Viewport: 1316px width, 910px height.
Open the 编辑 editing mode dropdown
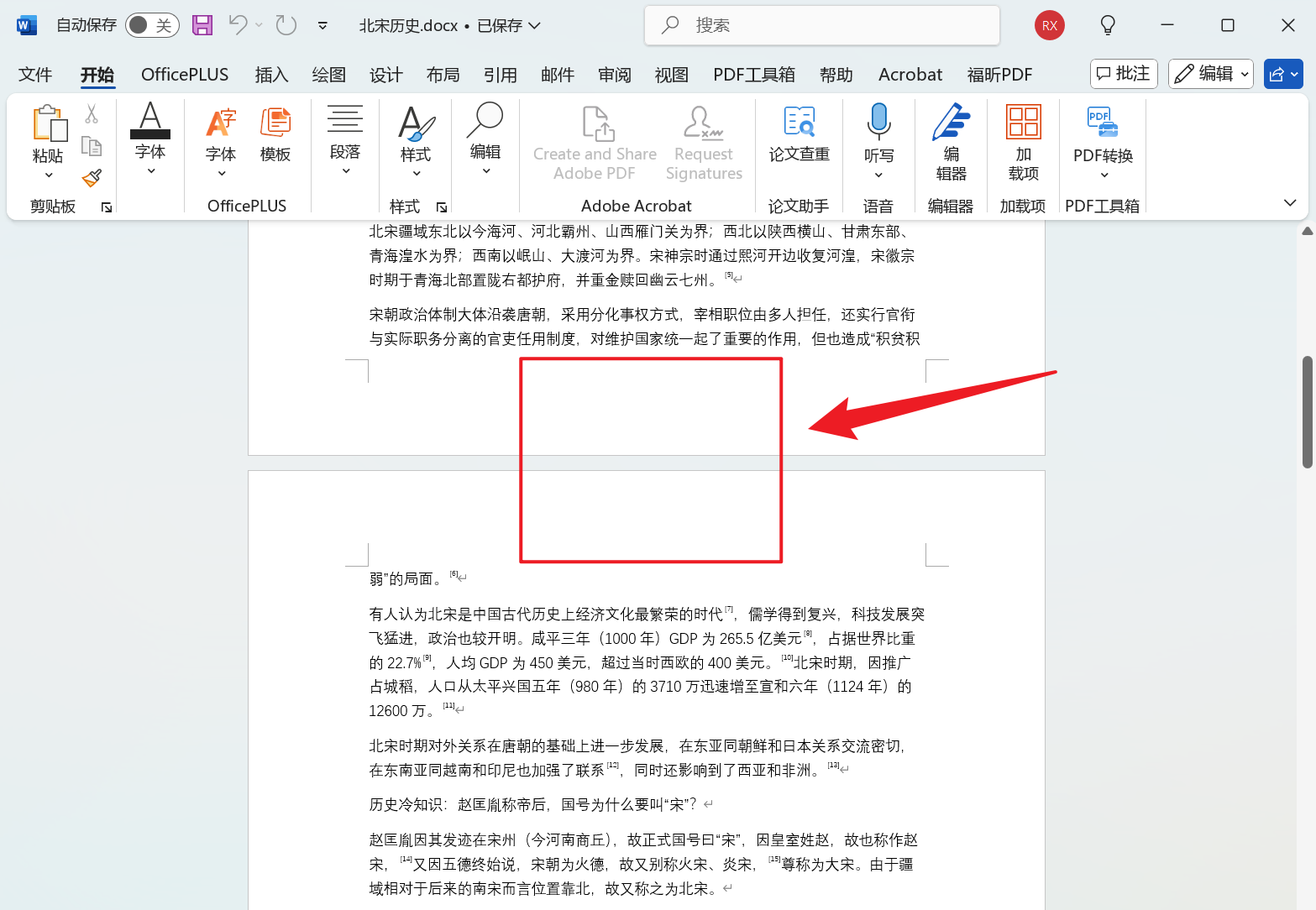[x=1210, y=74]
